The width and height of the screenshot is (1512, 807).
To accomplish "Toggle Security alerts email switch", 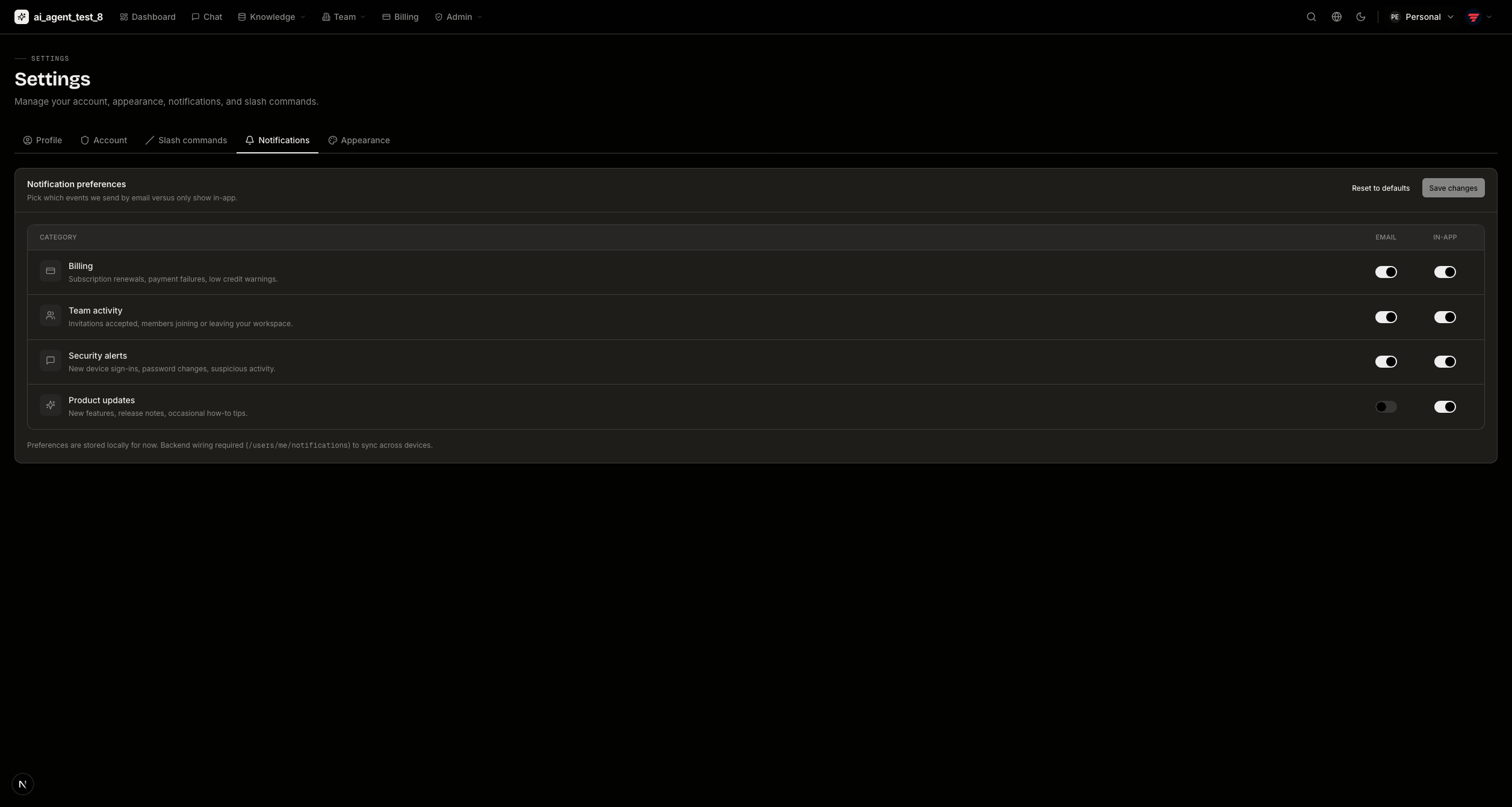I will pyautogui.click(x=1386, y=362).
